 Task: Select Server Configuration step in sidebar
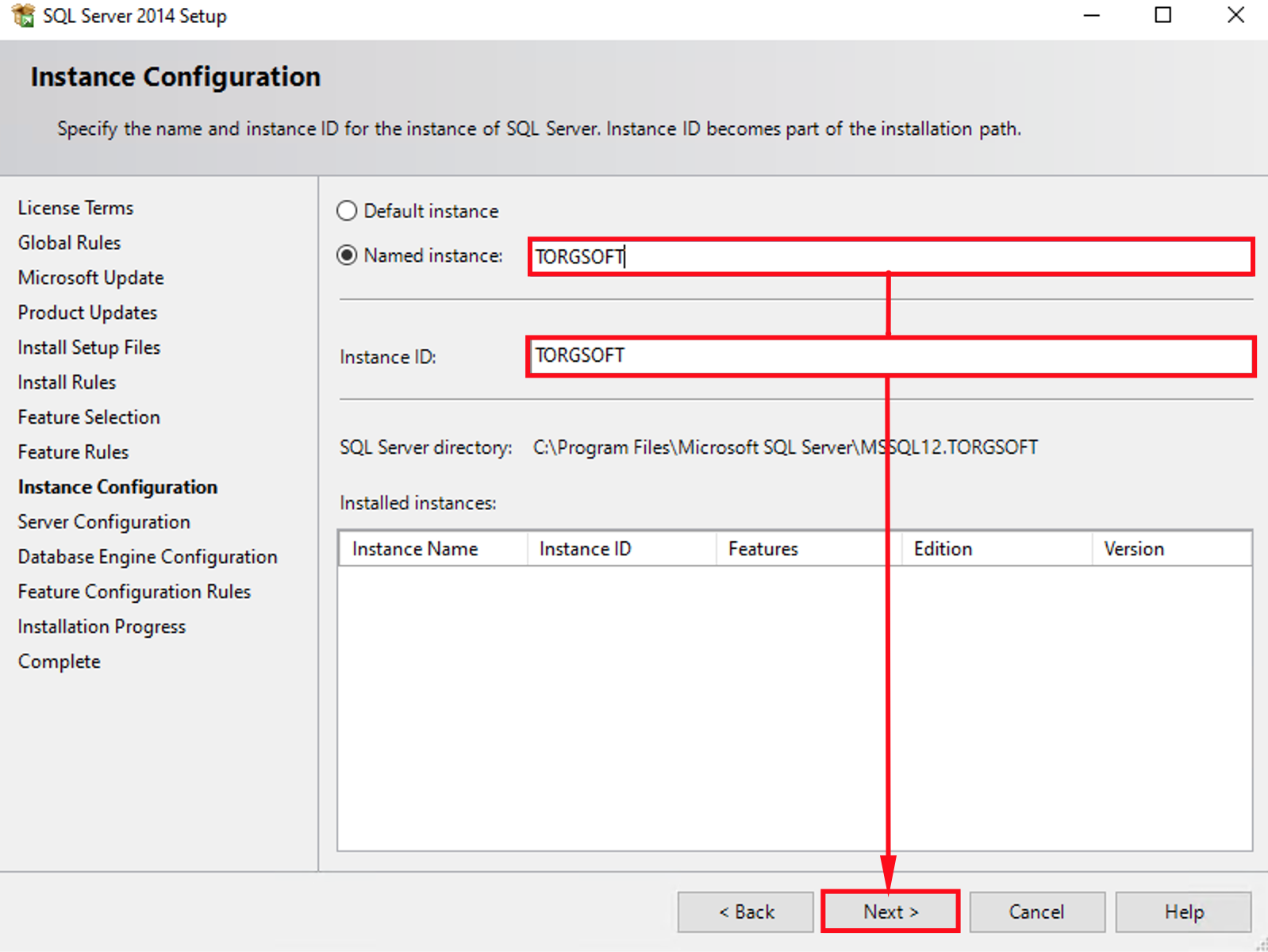pos(104,522)
